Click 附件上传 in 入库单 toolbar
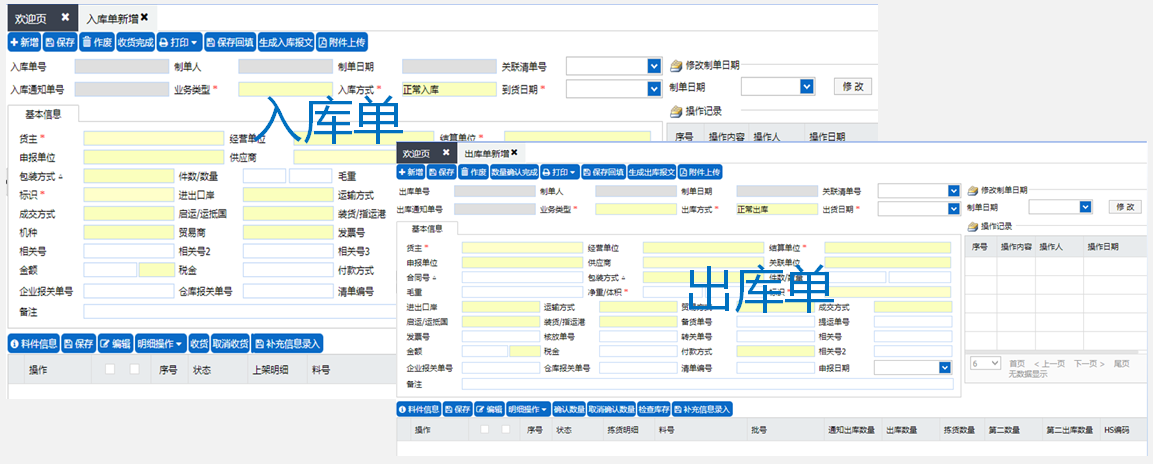1153x464 pixels. point(341,43)
